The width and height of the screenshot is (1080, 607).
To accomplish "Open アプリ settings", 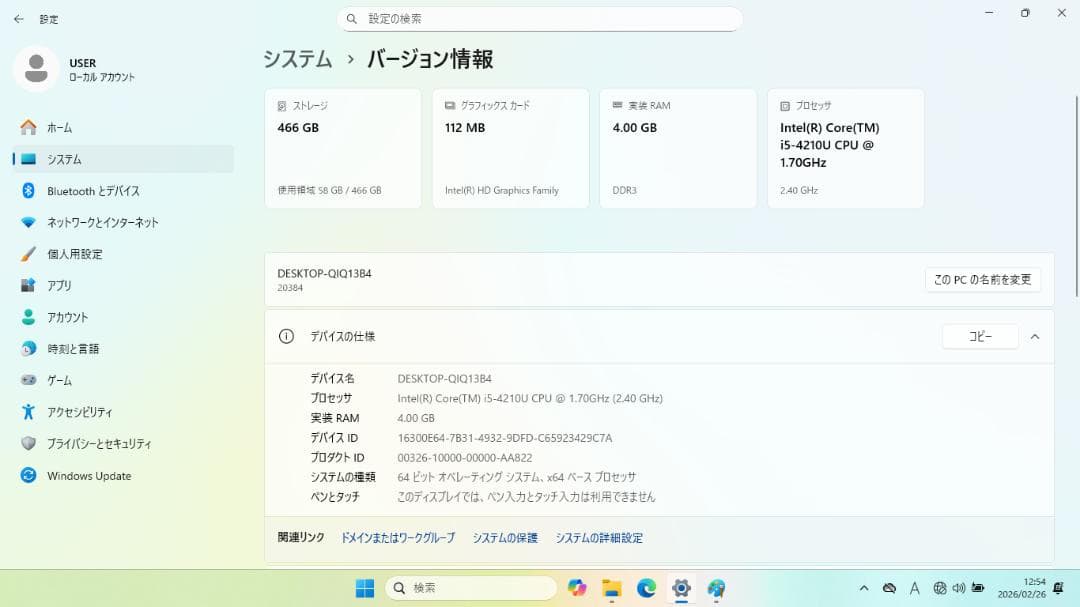I will tap(123, 285).
